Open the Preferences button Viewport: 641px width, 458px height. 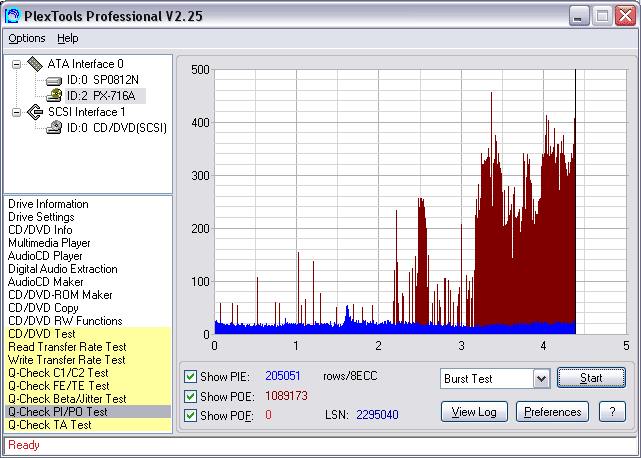coord(552,412)
